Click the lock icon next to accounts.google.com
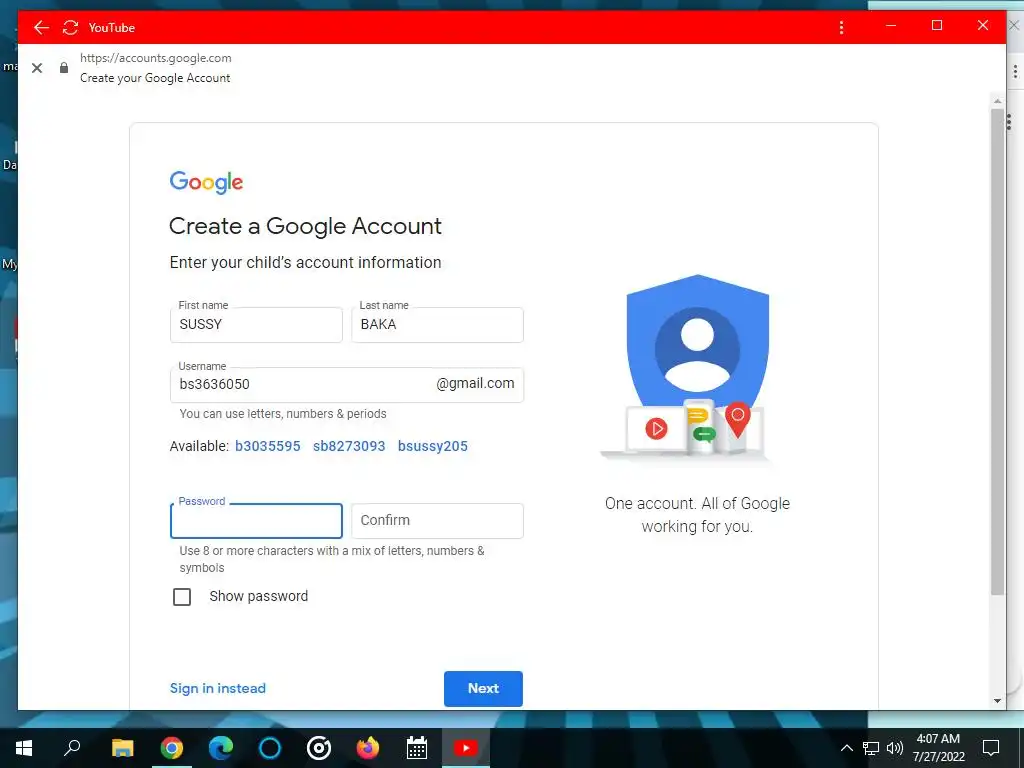This screenshot has height=768, width=1024. (x=64, y=67)
